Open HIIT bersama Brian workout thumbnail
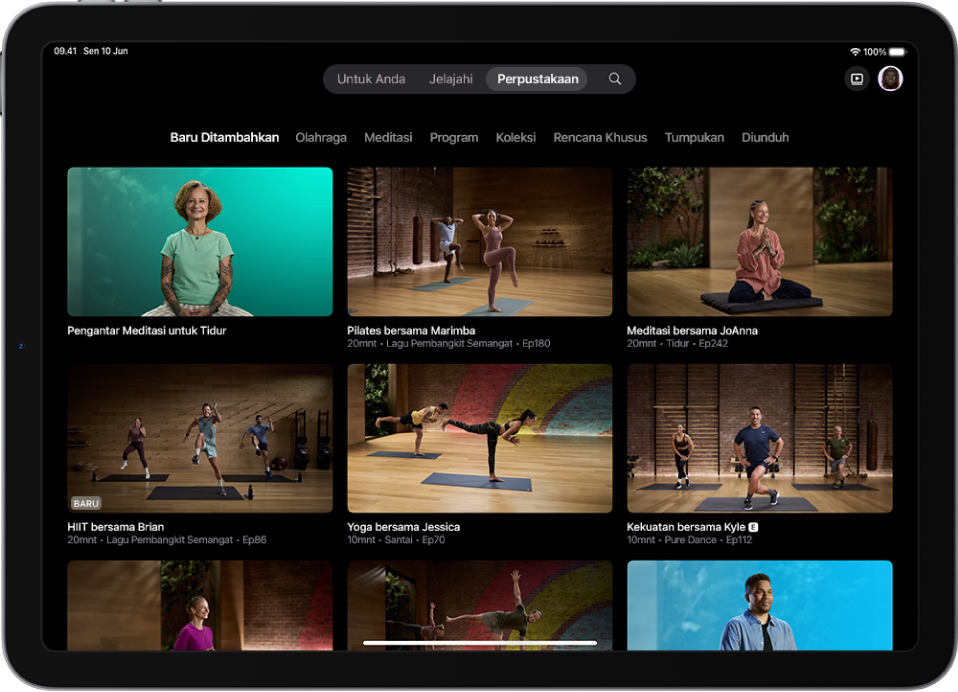This screenshot has height=692, width=958. coord(200,438)
